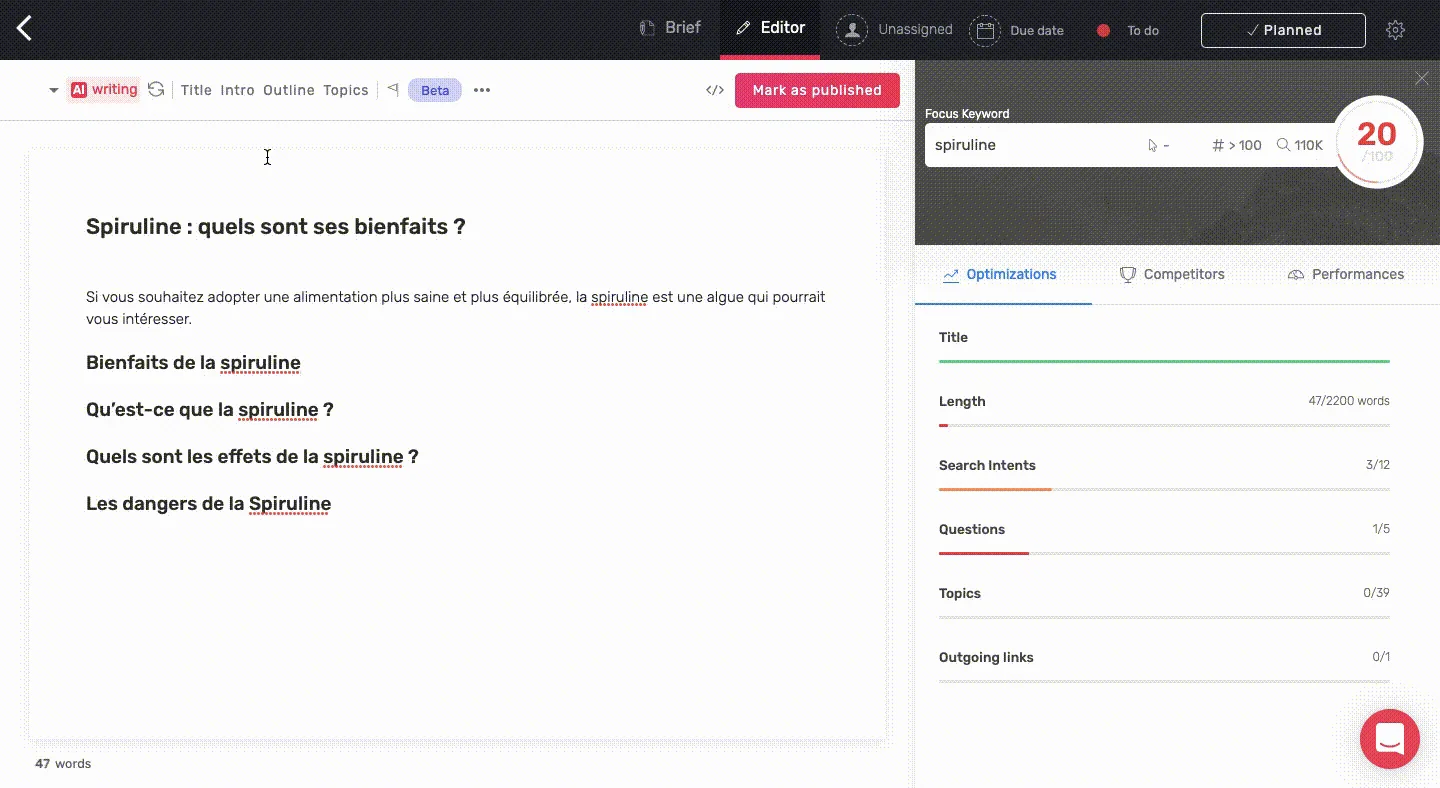Click the triangle icon left of Beta
The image size is (1440, 788).
click(393, 90)
